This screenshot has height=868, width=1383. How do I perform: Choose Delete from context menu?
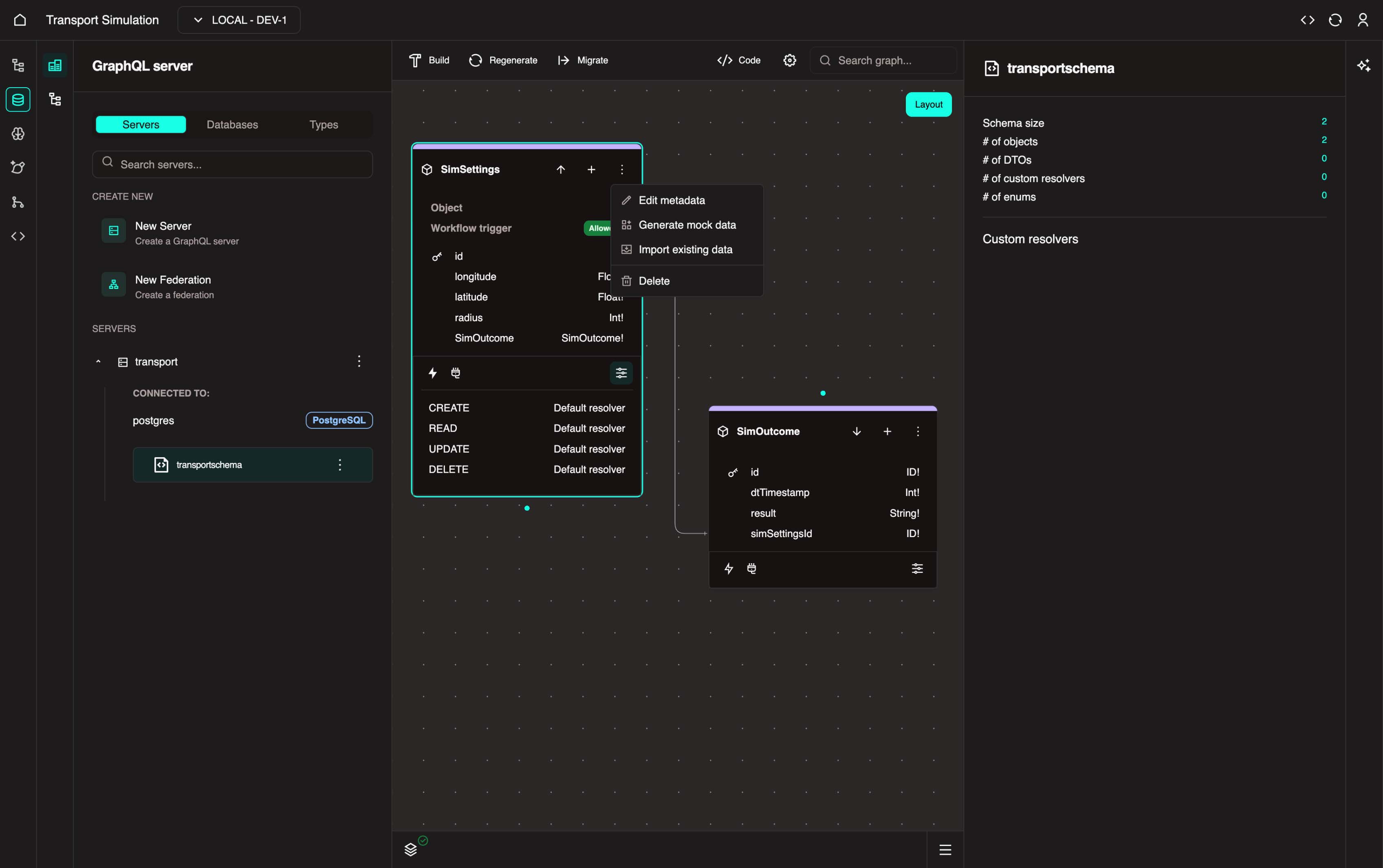tap(687, 281)
